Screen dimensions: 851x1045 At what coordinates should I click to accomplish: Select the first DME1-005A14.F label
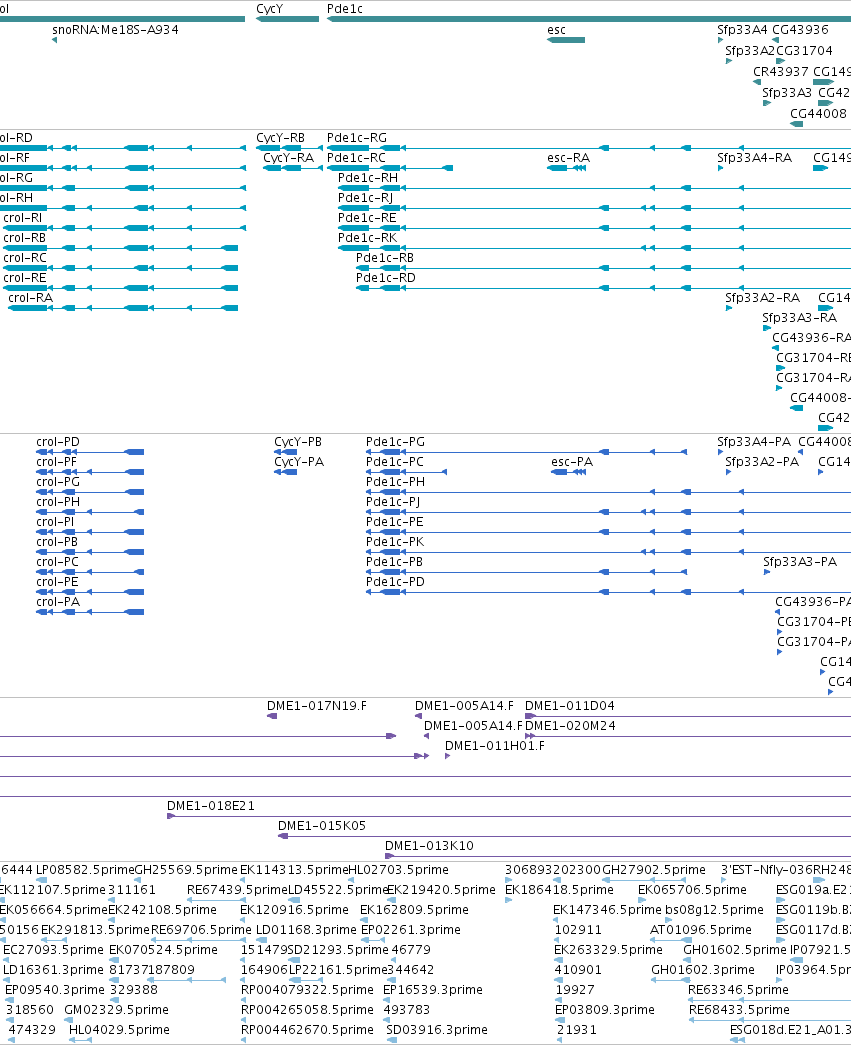point(464,706)
